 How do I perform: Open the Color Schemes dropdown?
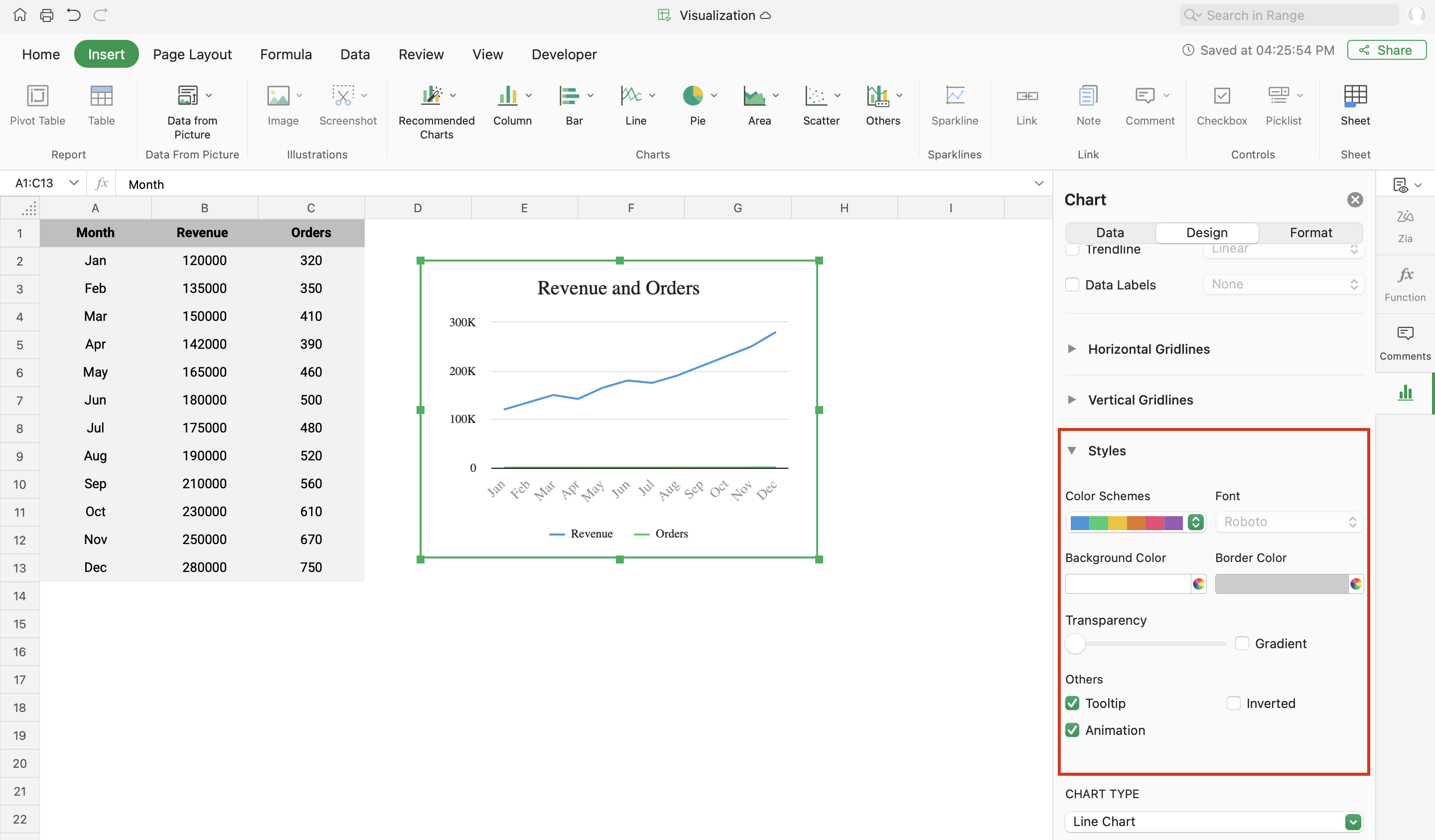coord(1195,522)
